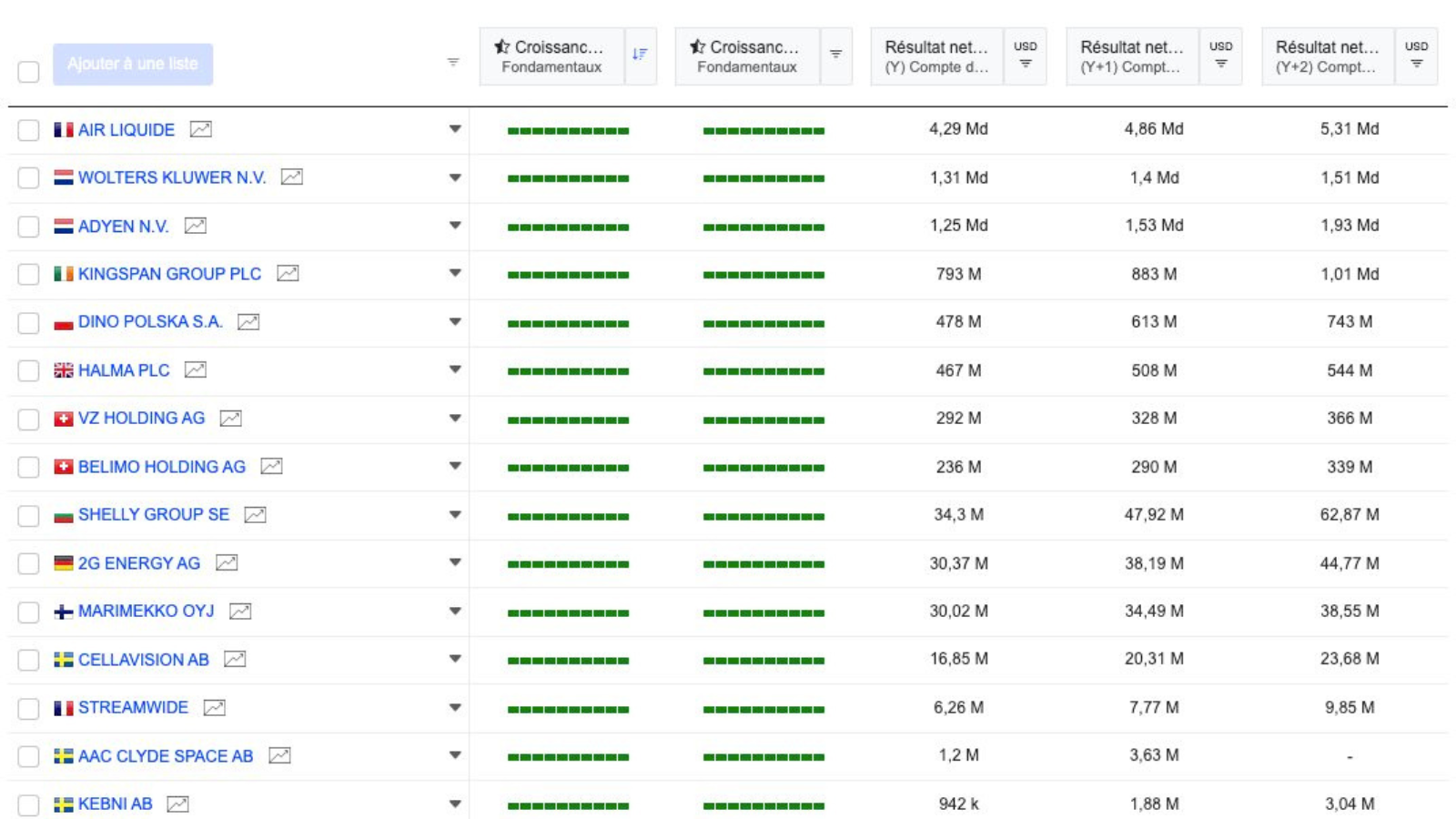Screen dimensions: 1456x819
Task: Check the WOLTERS KLUWER N.V. row checkbox
Action: pos(28,178)
